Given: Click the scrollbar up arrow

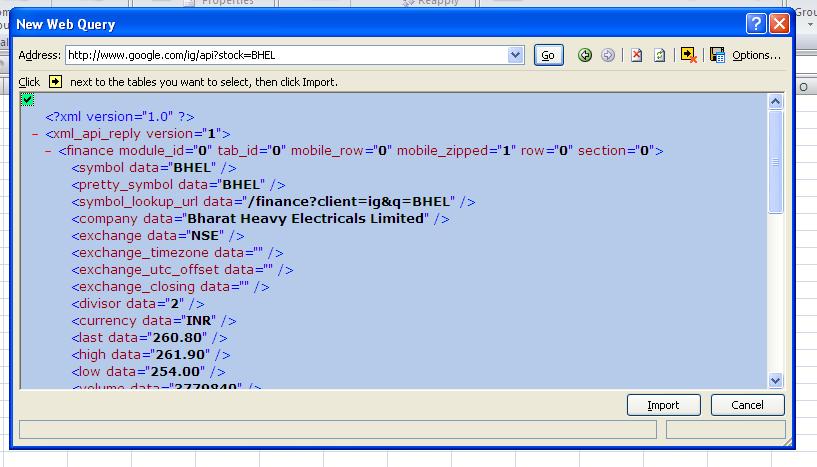Looking at the screenshot, I should tap(775, 102).
